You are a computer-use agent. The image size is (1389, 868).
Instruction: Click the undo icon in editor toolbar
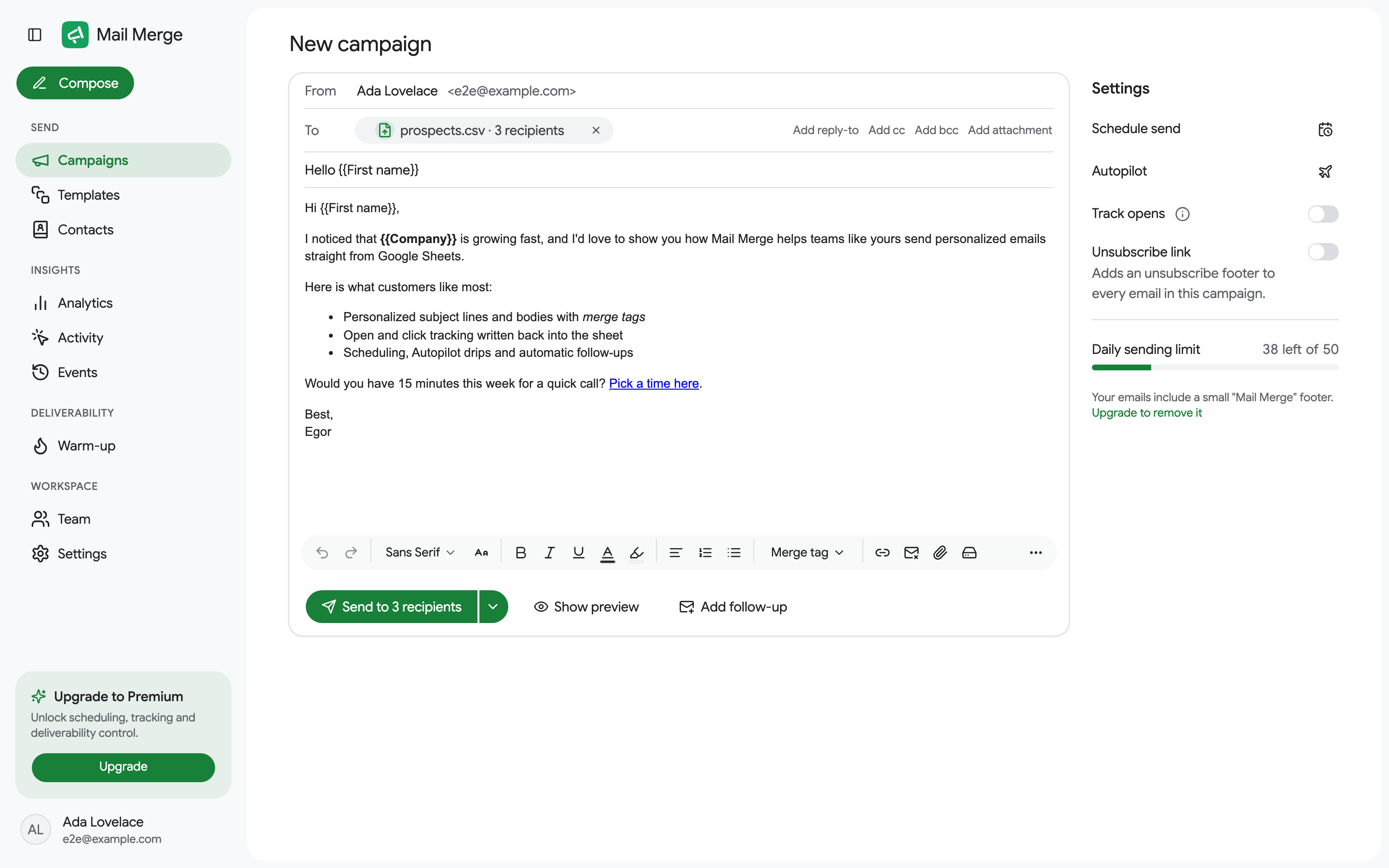[x=322, y=552]
